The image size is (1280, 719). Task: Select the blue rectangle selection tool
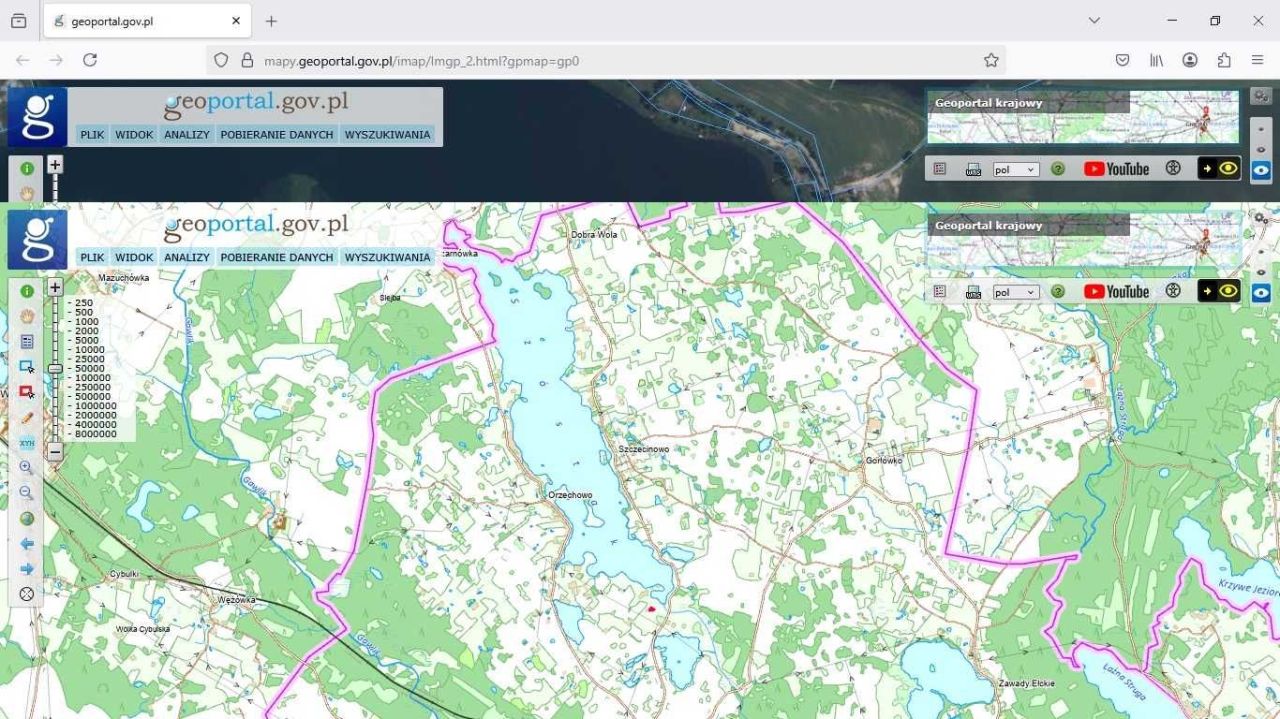[27, 367]
